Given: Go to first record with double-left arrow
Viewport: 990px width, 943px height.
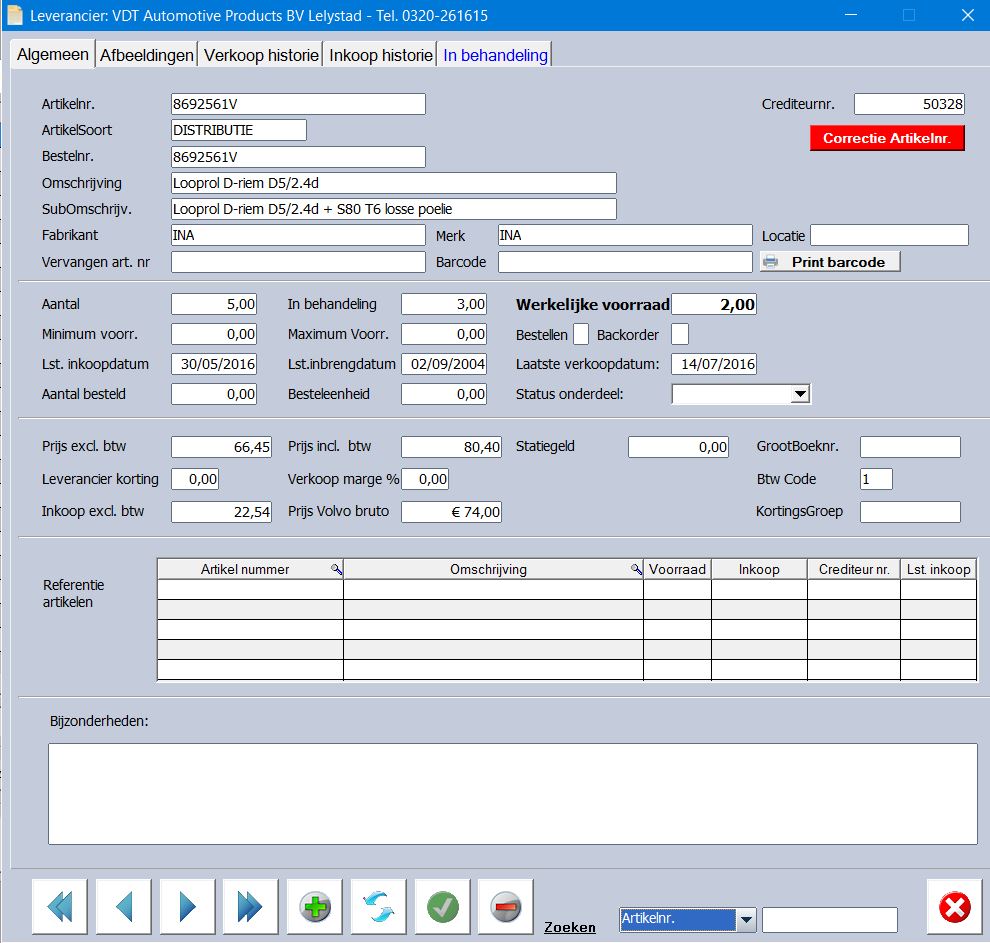Looking at the screenshot, I should pos(60,907).
